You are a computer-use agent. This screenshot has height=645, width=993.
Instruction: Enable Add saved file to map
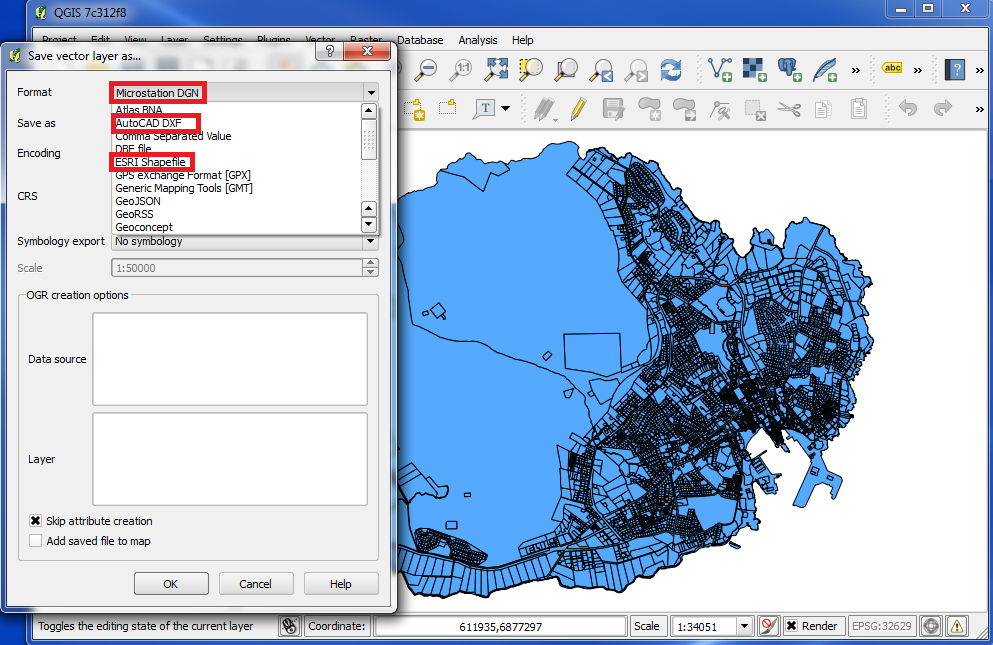pyautogui.click(x=35, y=541)
